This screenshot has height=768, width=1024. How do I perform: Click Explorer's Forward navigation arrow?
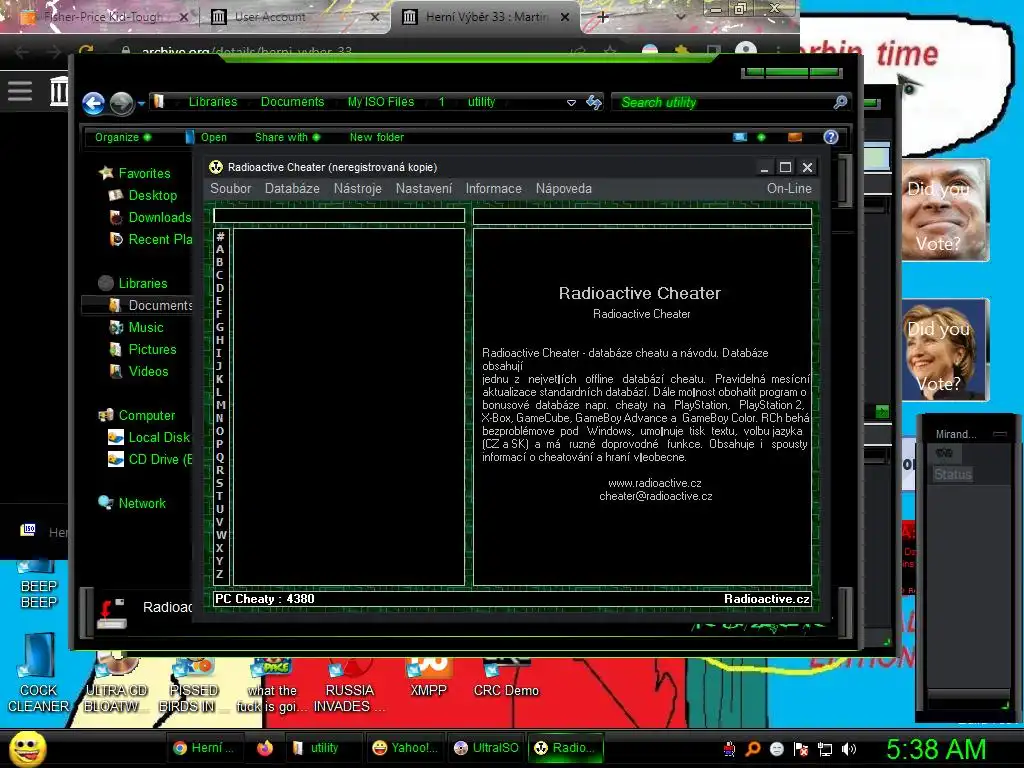[x=121, y=103]
